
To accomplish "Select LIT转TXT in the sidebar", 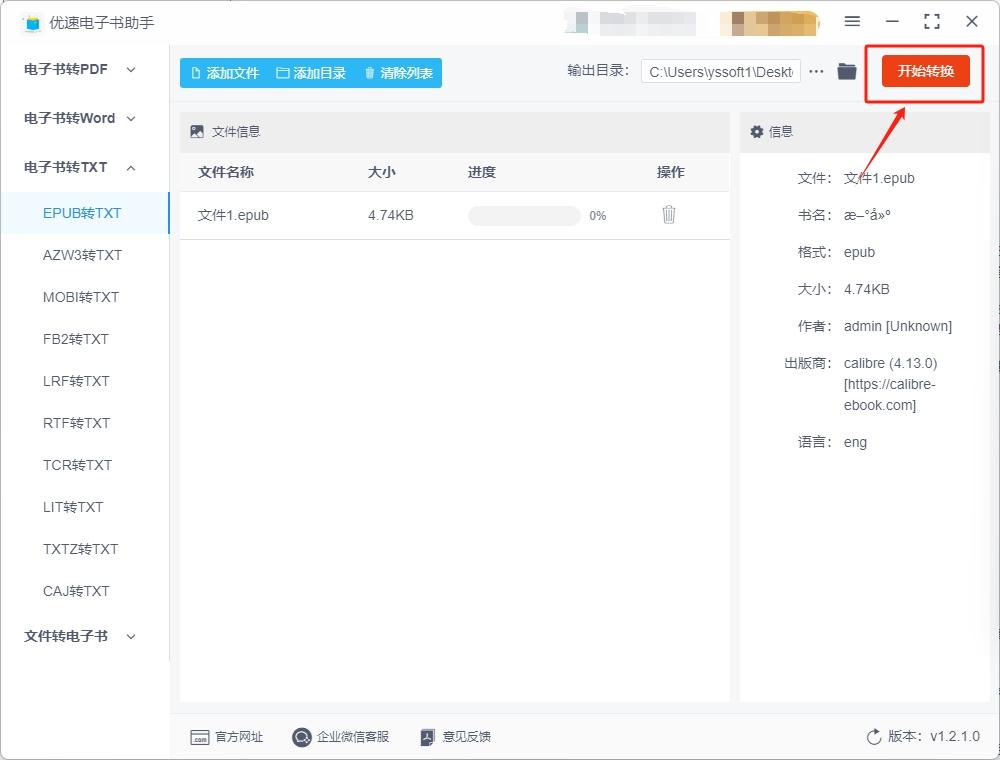I will coord(73,508).
